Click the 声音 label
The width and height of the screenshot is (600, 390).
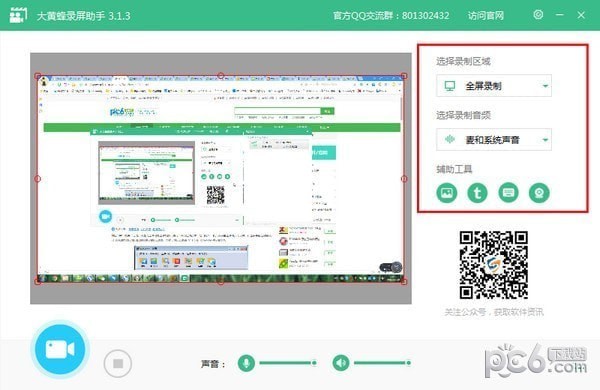coord(213,363)
